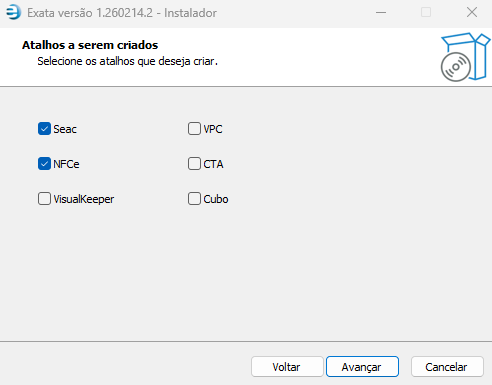Click the Avançar button to continue
This screenshot has width=492, height=385.
click(x=362, y=367)
